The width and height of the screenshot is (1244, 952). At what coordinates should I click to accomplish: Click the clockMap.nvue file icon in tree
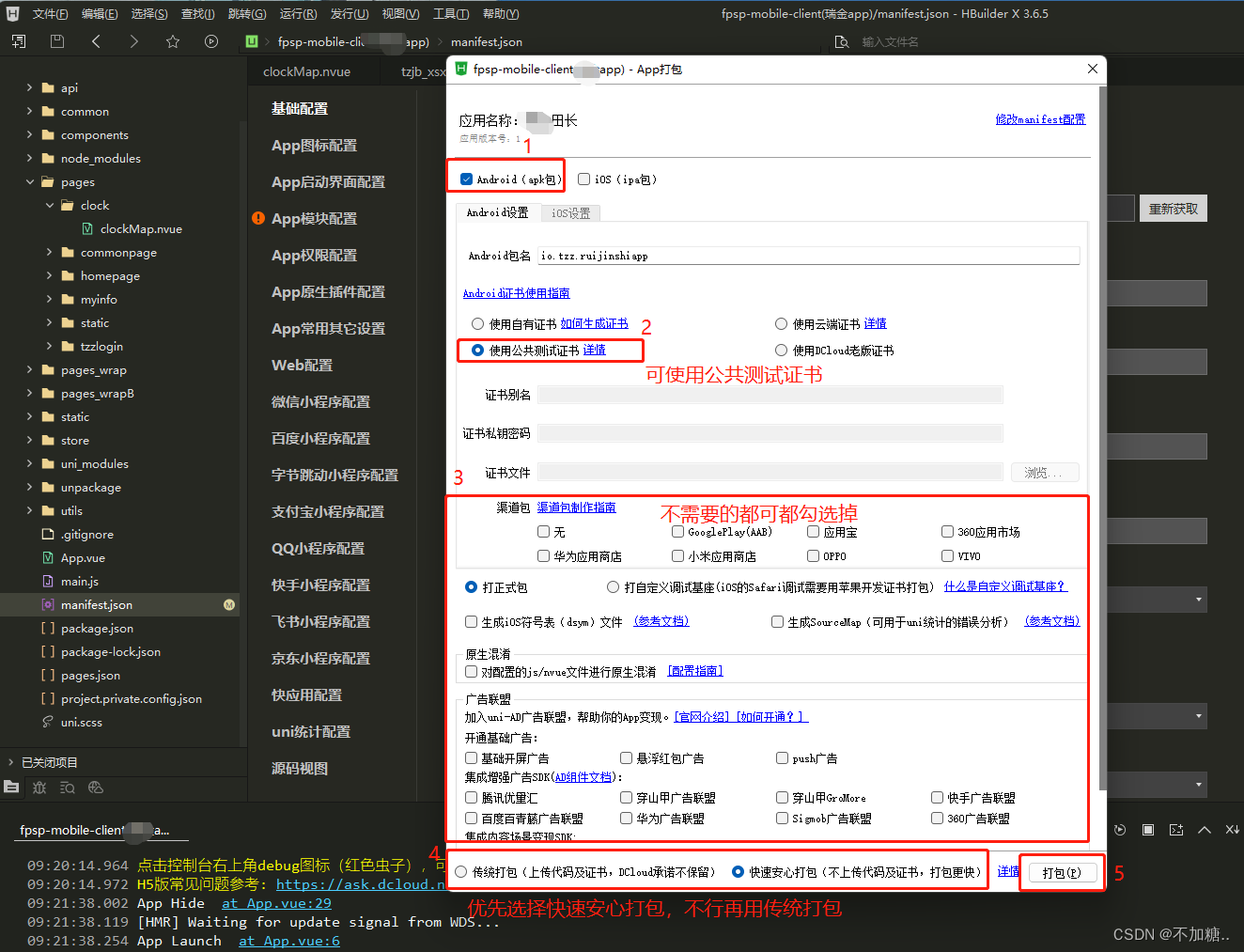click(x=87, y=228)
